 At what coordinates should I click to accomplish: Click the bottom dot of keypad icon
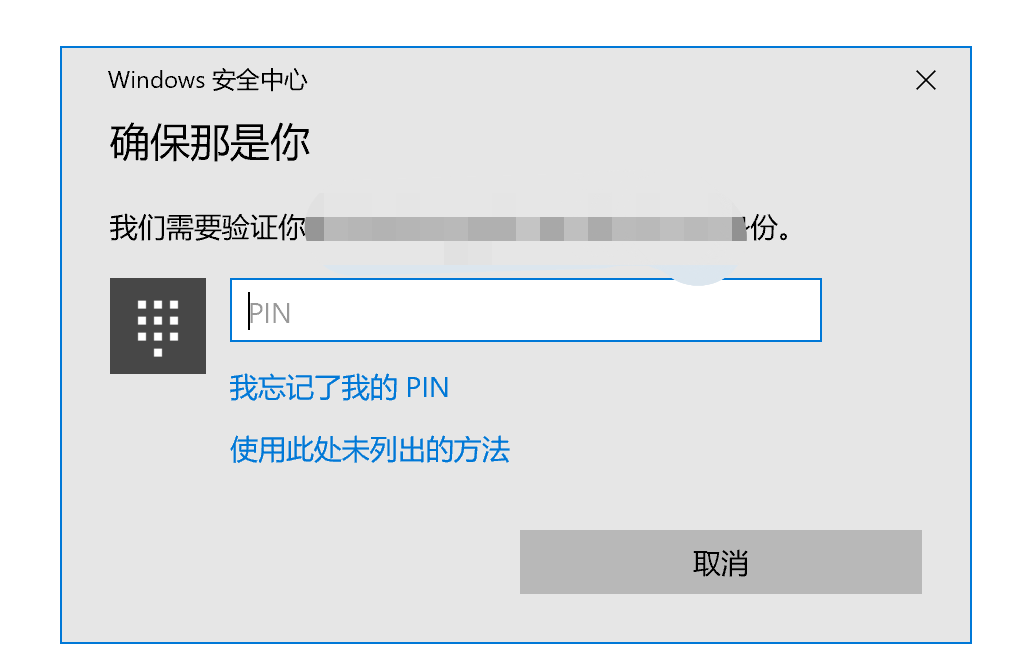pyautogui.click(x=158, y=352)
